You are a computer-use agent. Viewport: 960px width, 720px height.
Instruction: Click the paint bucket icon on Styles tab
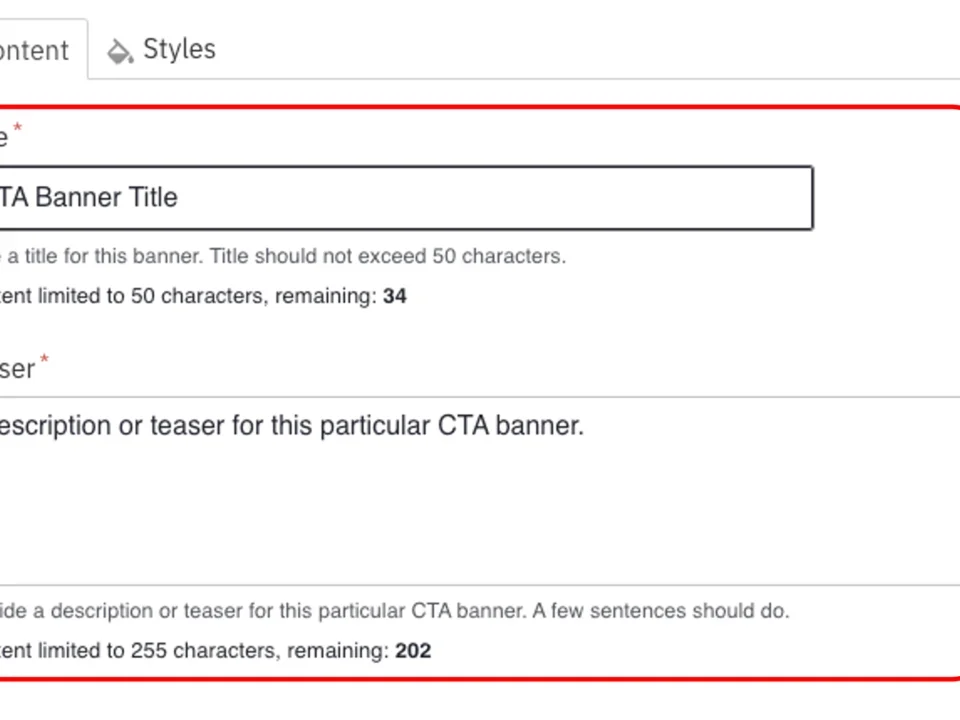point(120,50)
